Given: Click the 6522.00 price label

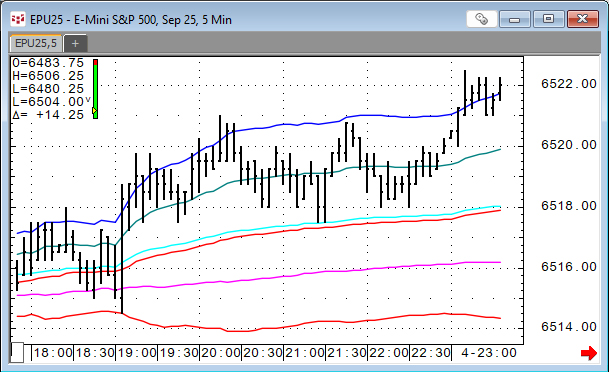Looking at the screenshot, I should (x=569, y=84).
